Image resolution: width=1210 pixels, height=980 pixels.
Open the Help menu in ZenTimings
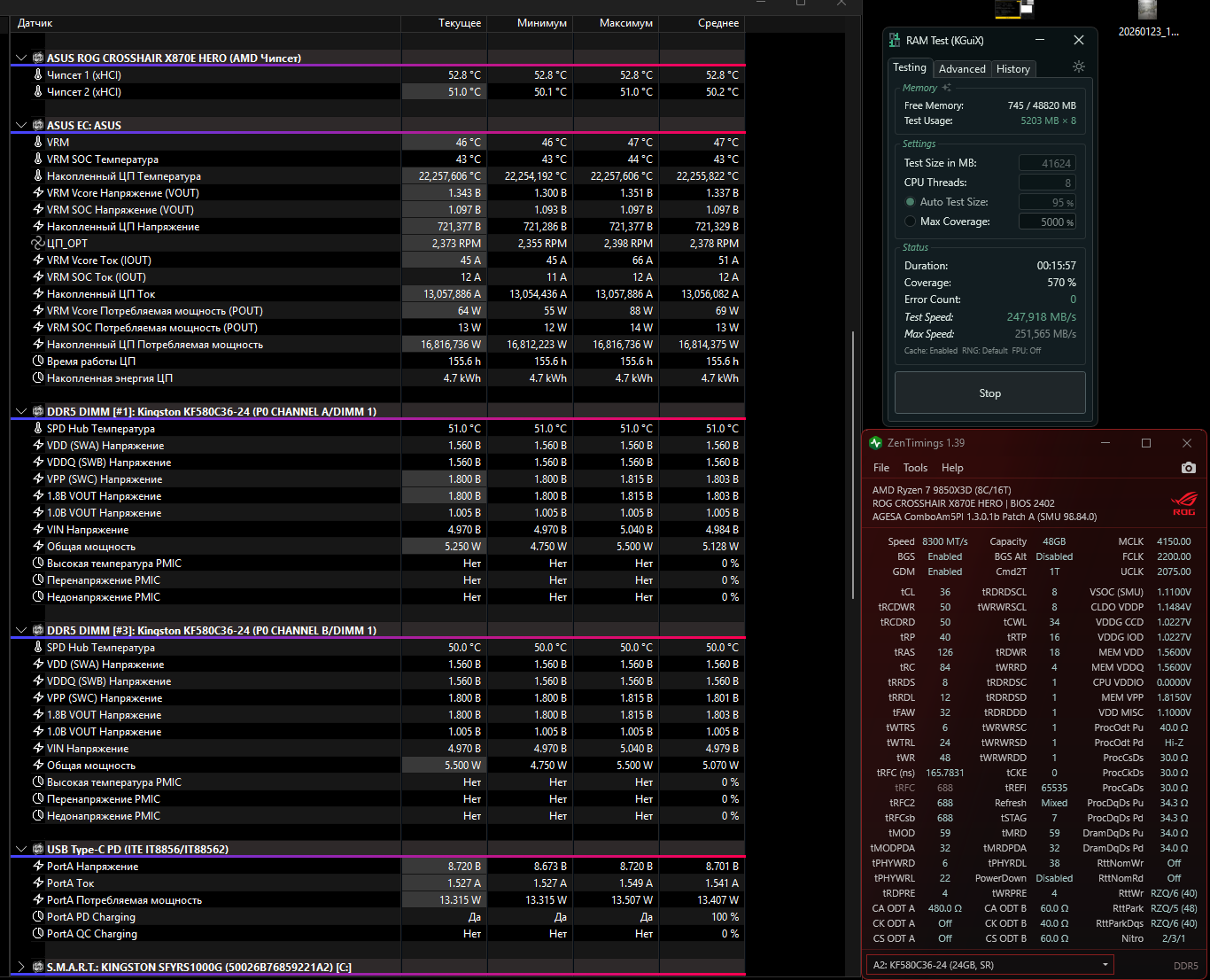tap(952, 468)
